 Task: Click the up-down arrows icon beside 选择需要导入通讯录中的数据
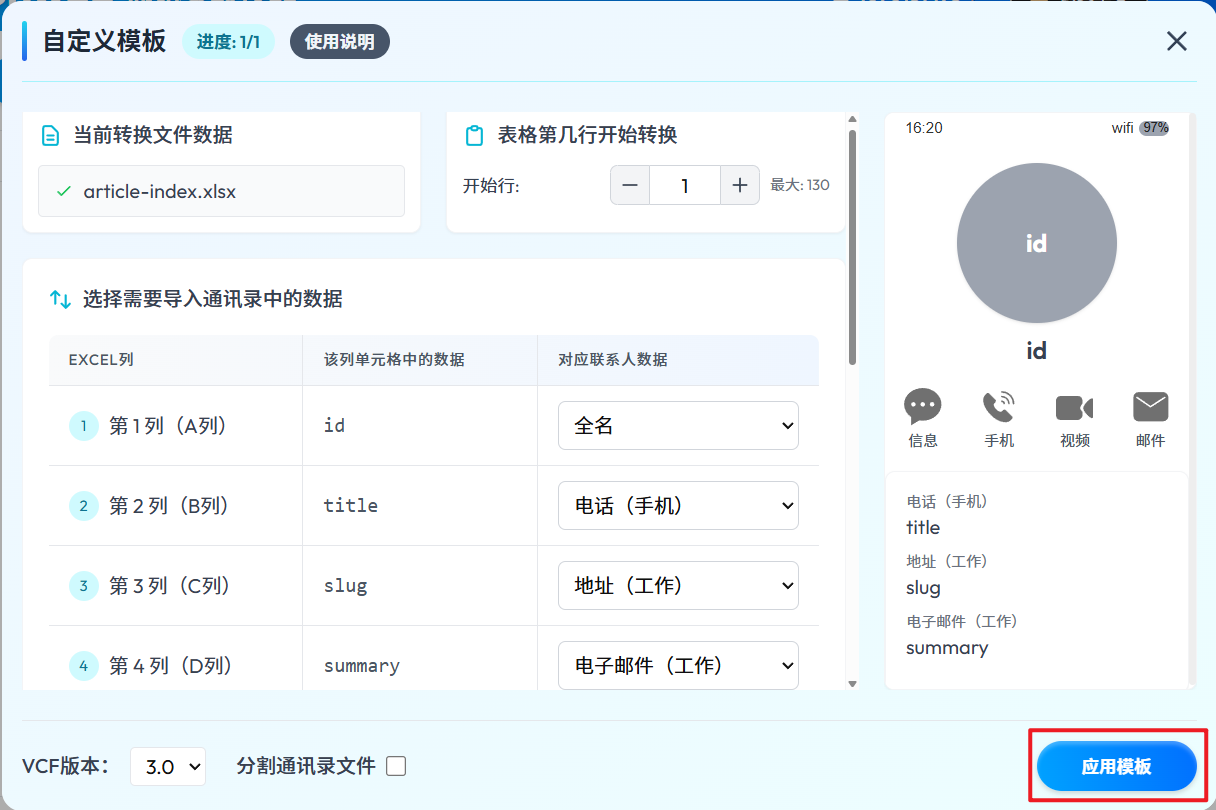[x=60, y=299]
